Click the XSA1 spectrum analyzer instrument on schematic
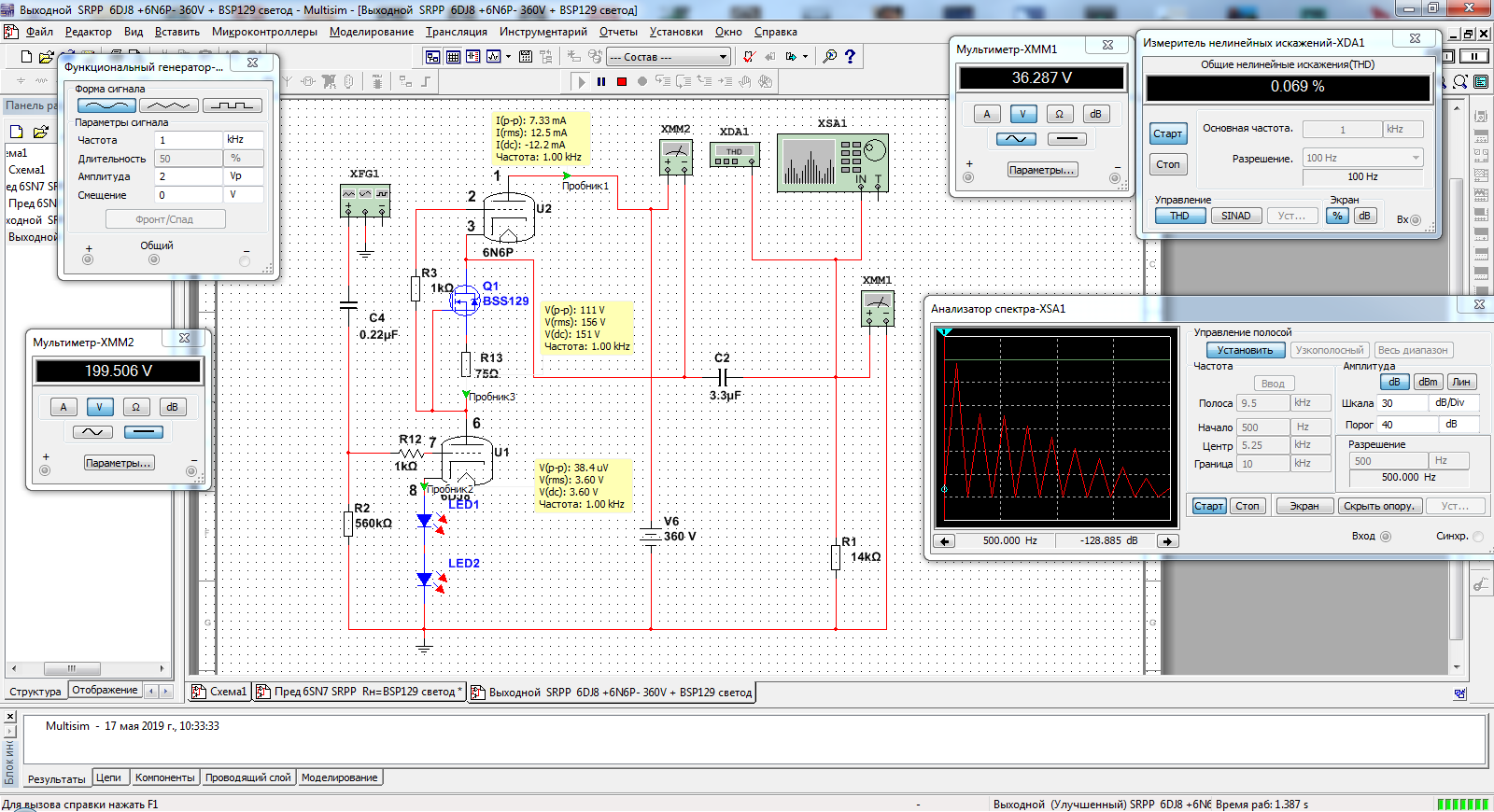Screen dimensions: 1494x812 (833, 162)
